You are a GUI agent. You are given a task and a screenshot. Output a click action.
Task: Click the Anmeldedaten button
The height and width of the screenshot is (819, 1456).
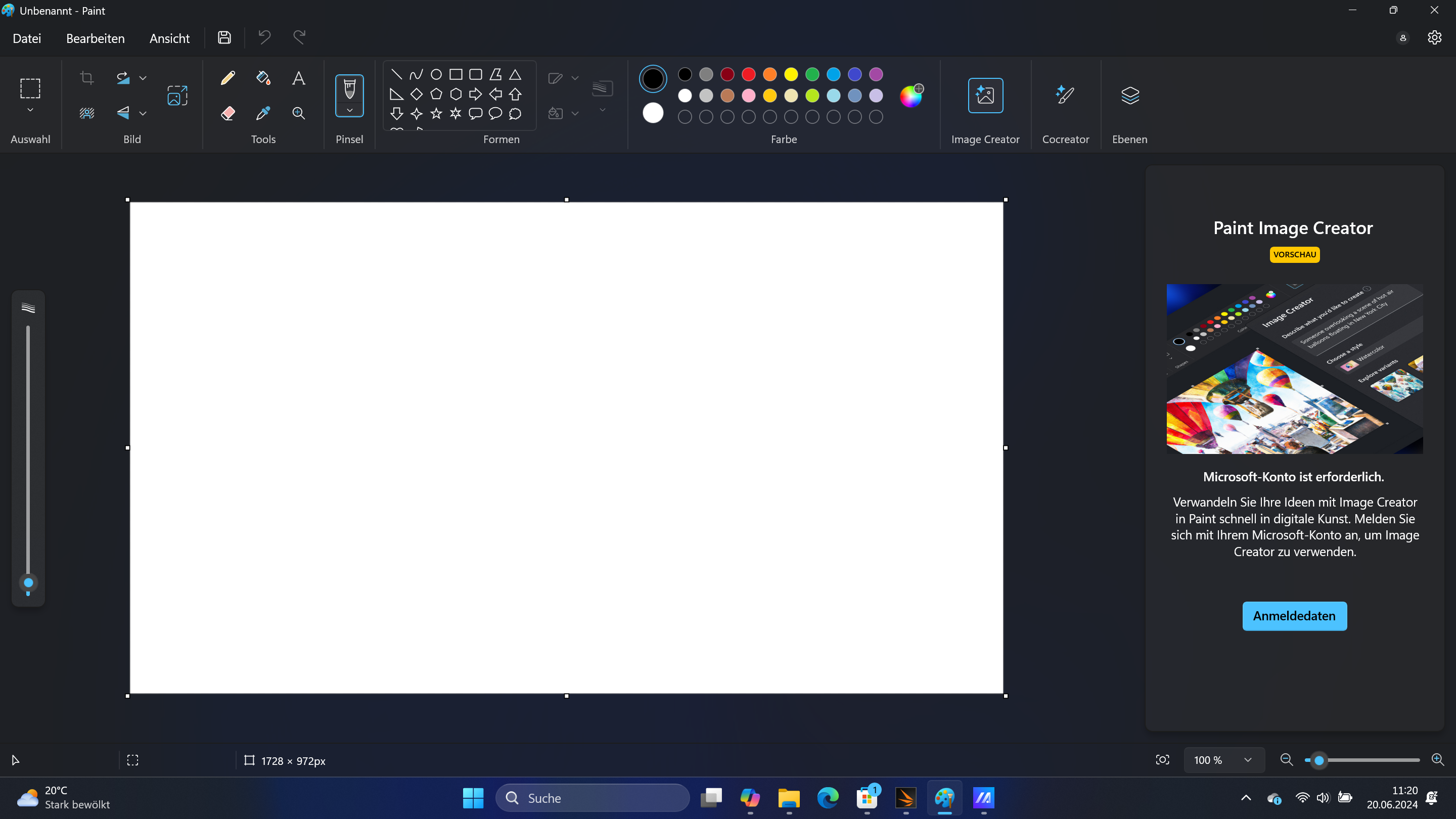coord(1294,616)
